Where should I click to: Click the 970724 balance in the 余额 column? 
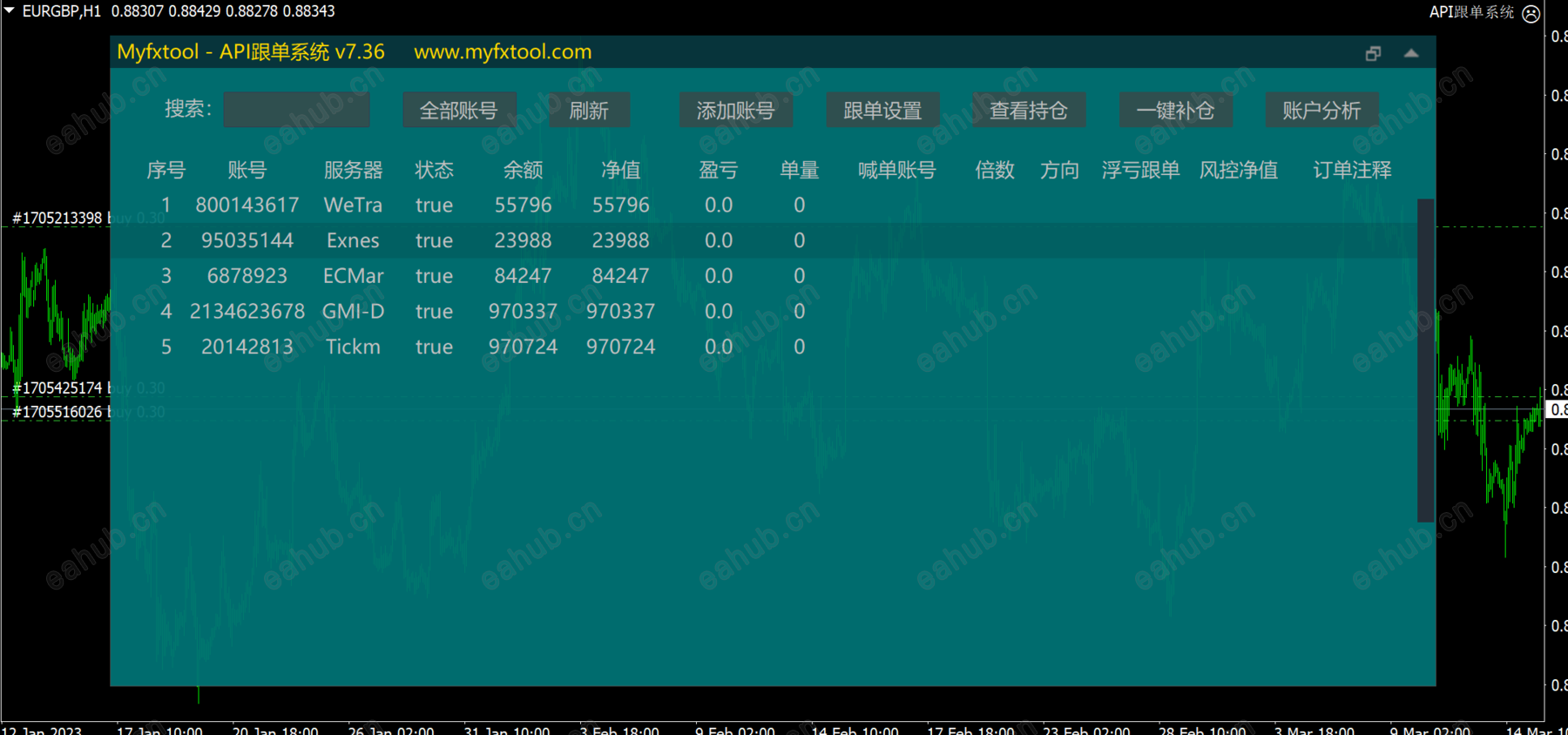click(x=523, y=347)
